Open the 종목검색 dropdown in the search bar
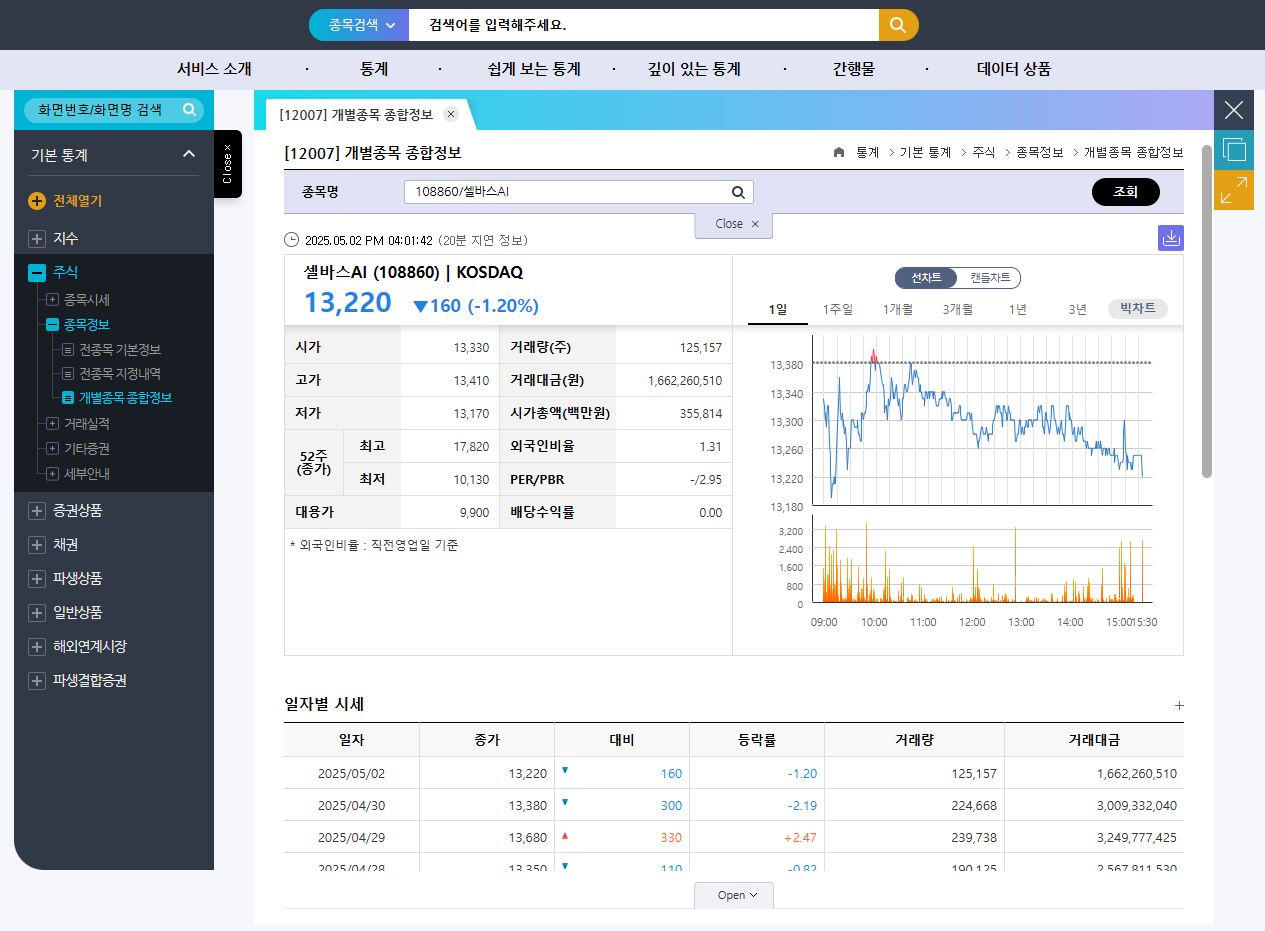The height and width of the screenshot is (931, 1265). tap(358, 24)
